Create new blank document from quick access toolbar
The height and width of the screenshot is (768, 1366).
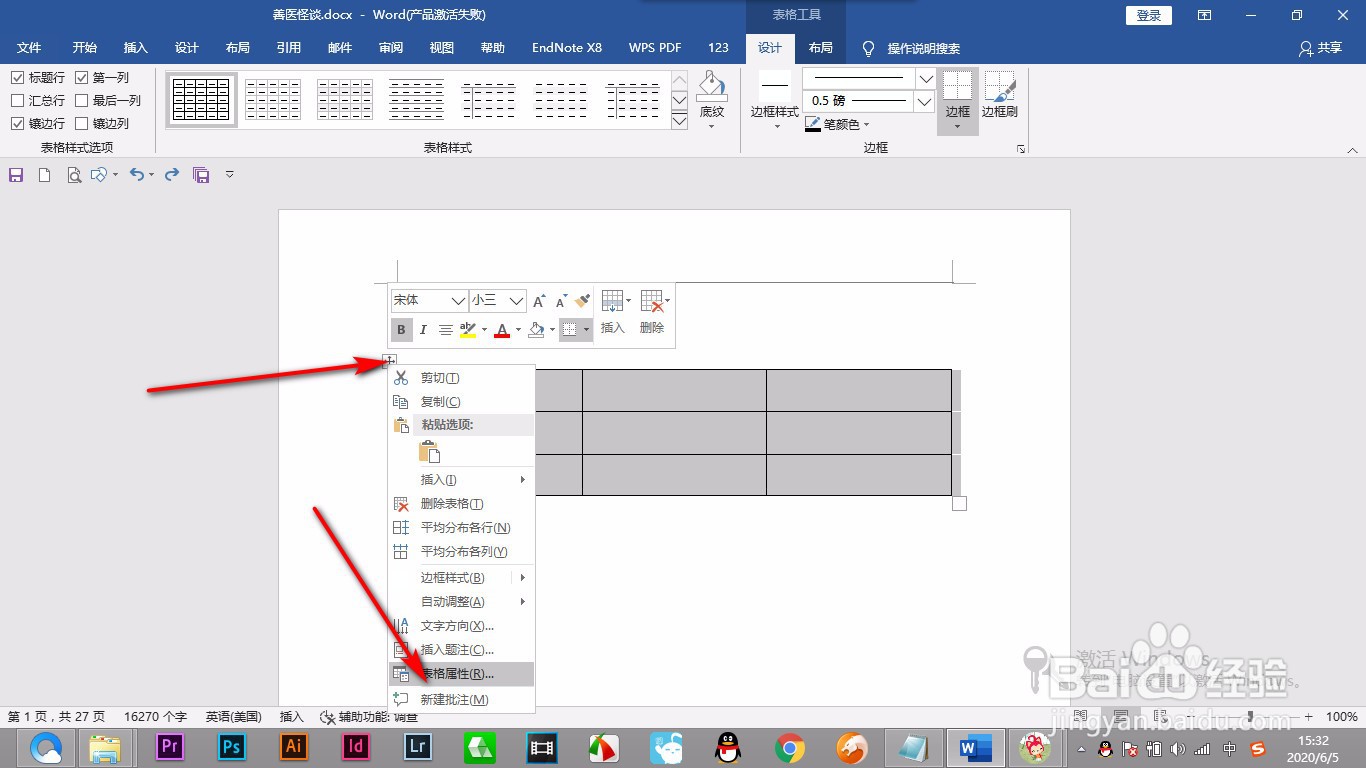click(x=44, y=175)
